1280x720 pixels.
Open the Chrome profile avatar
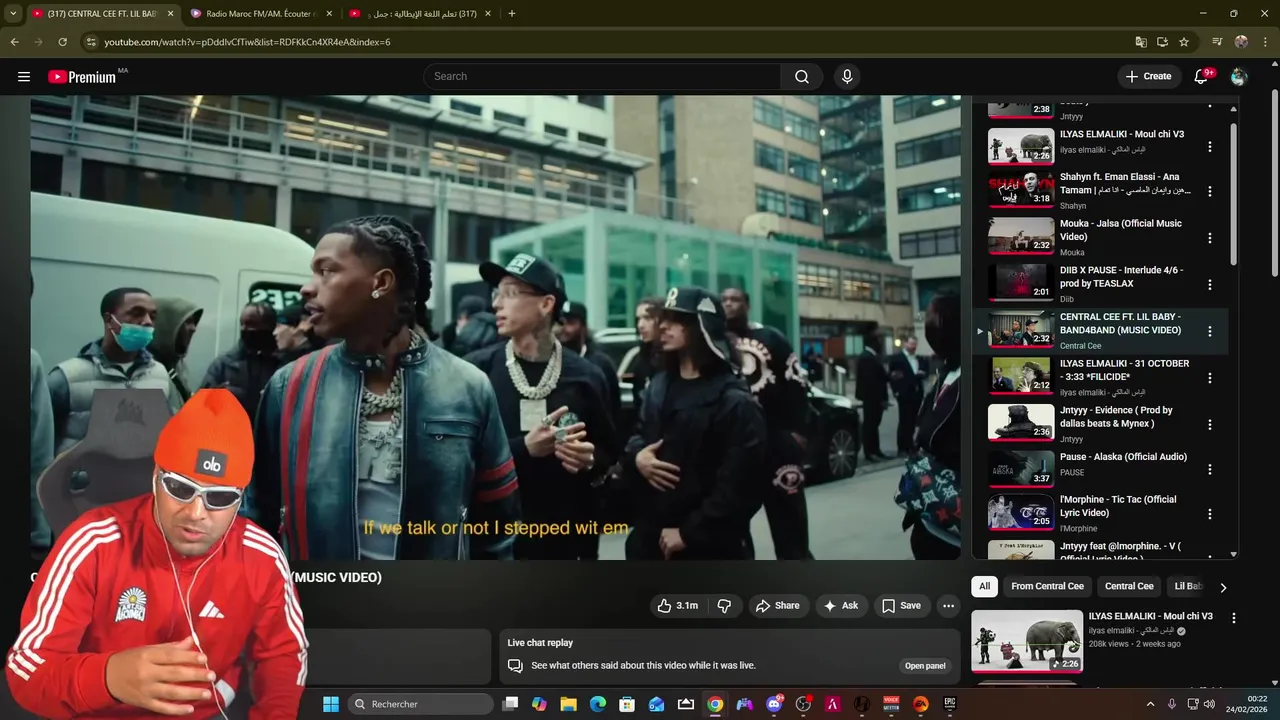[1241, 42]
